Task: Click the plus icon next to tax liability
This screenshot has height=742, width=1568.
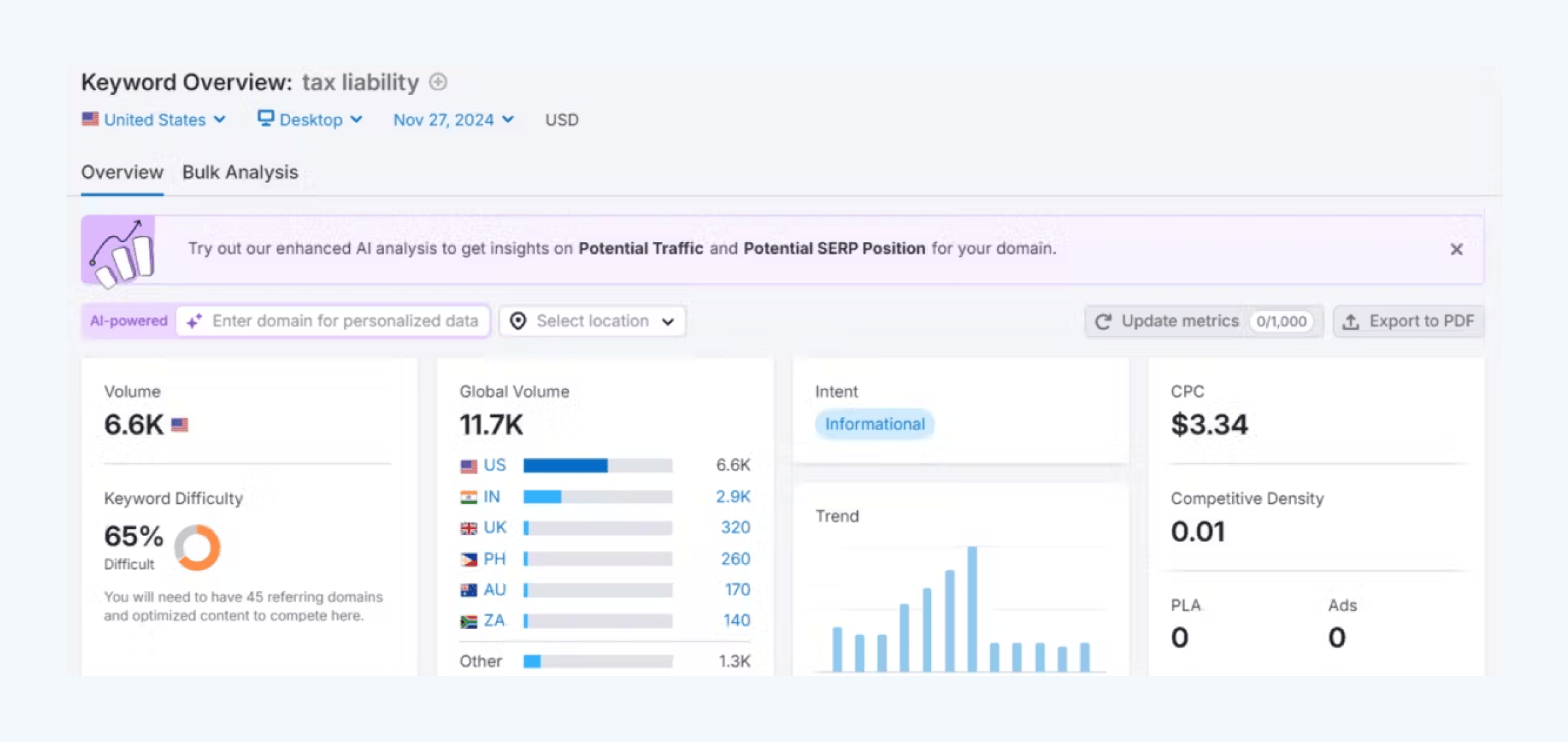Action: 438,82
